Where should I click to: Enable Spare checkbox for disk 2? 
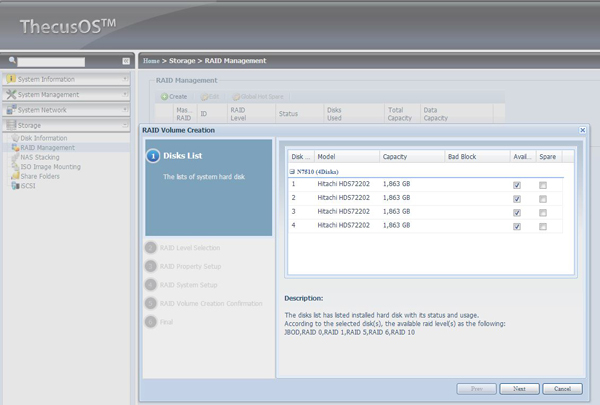(x=543, y=199)
